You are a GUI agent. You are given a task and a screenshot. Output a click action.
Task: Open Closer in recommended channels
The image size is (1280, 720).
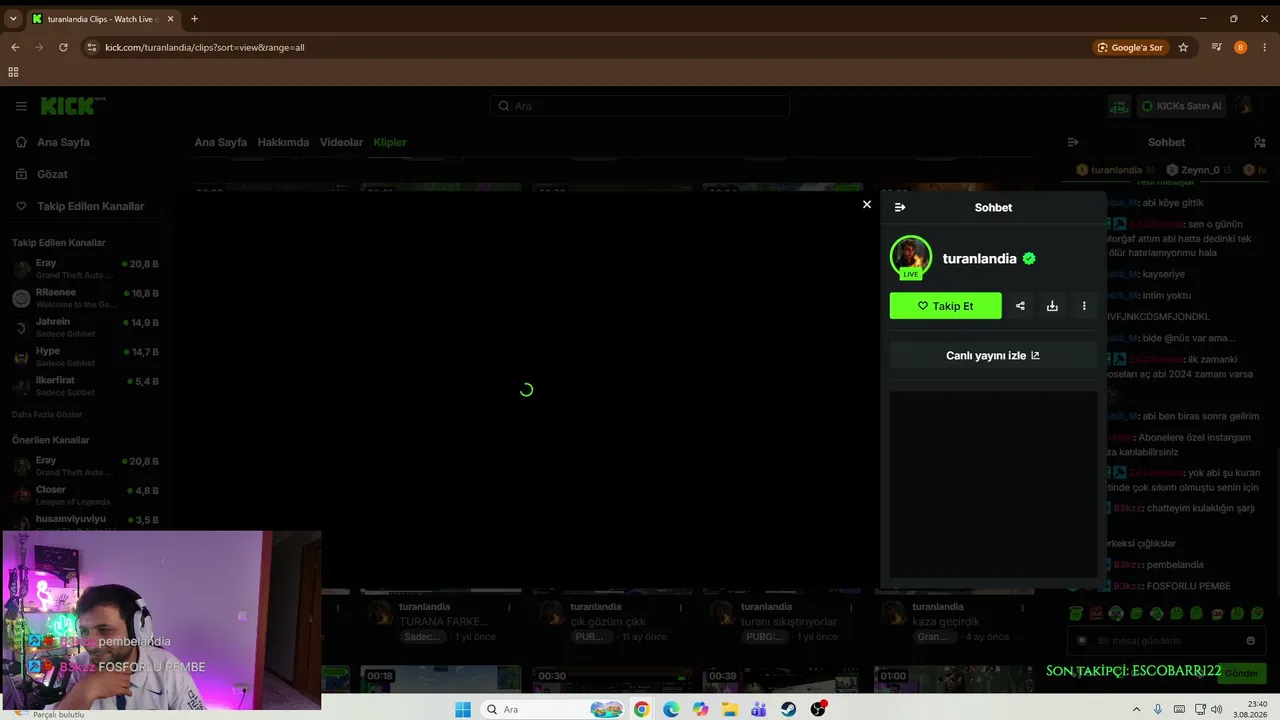click(x=85, y=495)
